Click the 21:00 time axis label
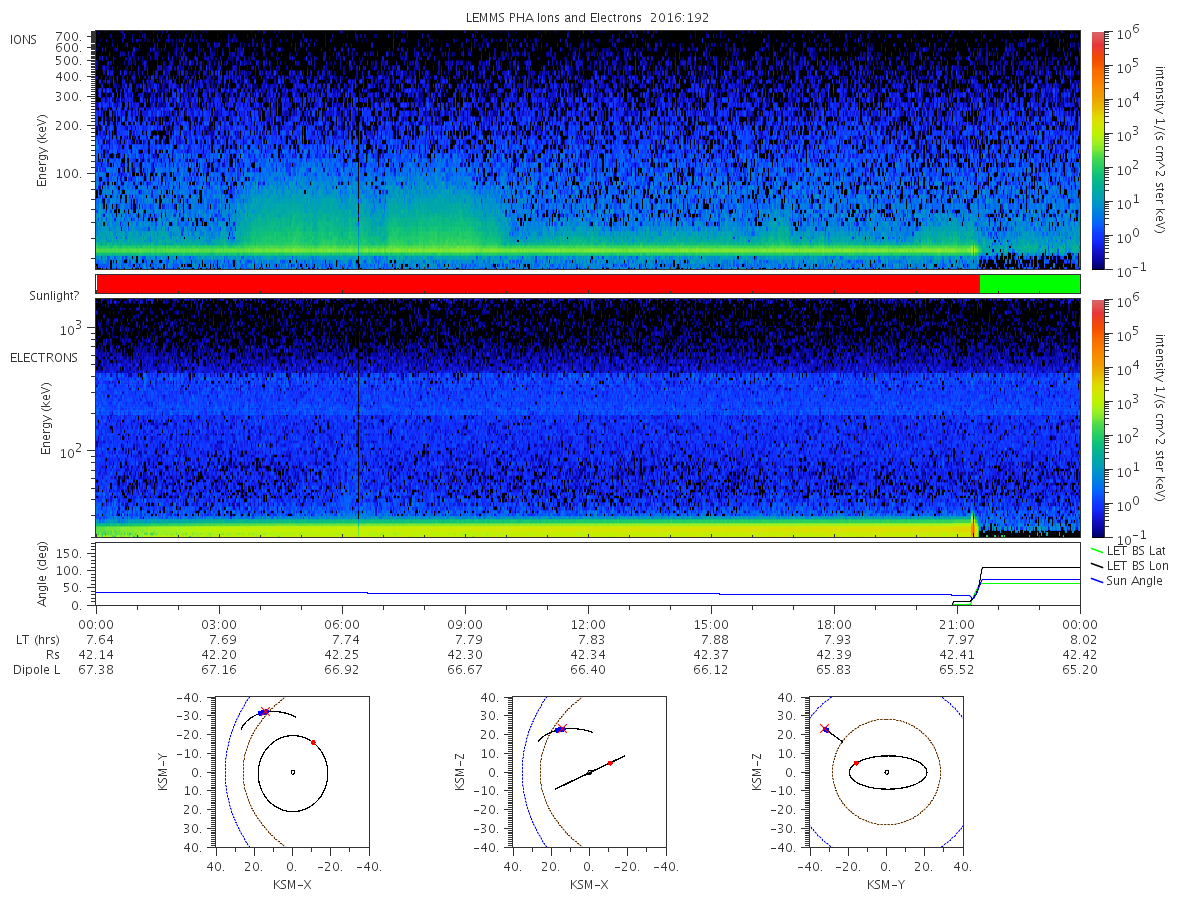This screenshot has height=900, width=1200. pyautogui.click(x=957, y=624)
